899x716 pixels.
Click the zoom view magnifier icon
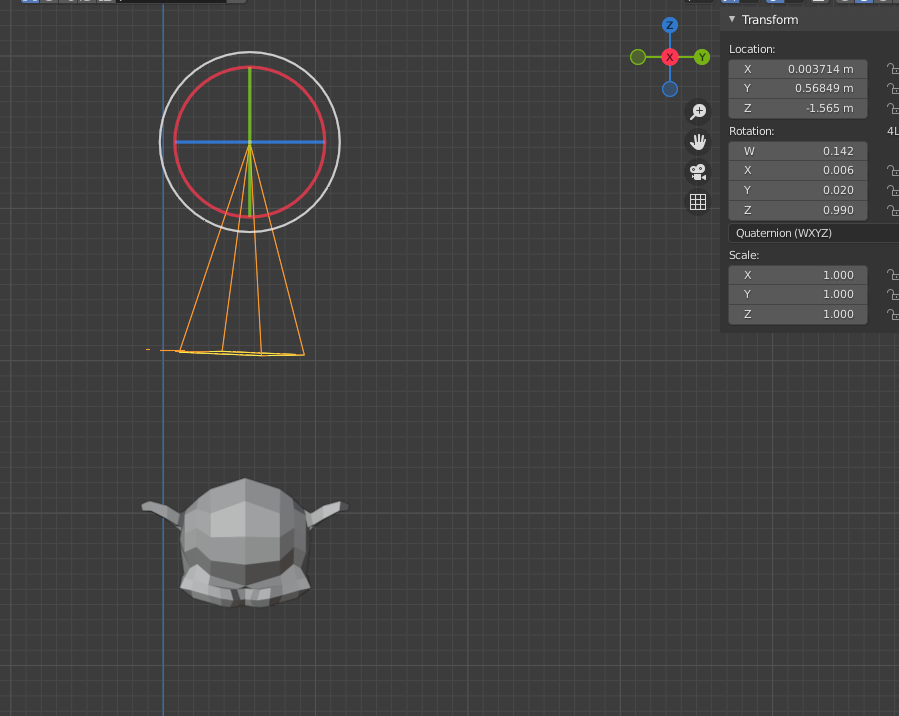[698, 111]
